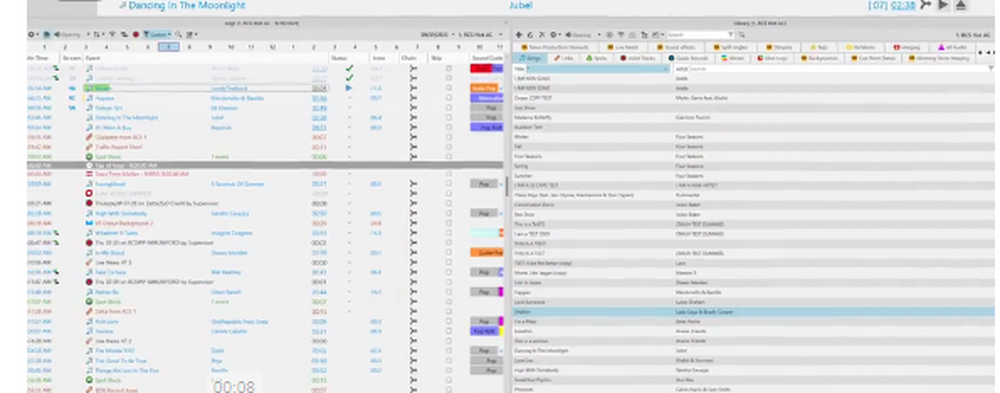The width and height of the screenshot is (1000, 393).
Task: Toggle the chain icon in Happier row
Action: (x=413, y=98)
